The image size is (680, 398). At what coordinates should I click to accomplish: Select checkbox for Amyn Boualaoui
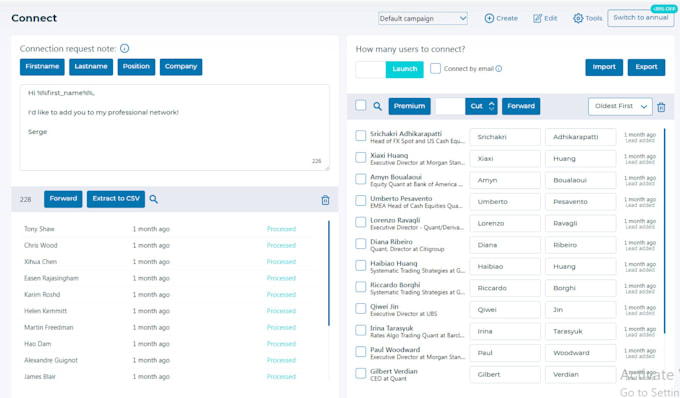[x=360, y=179]
